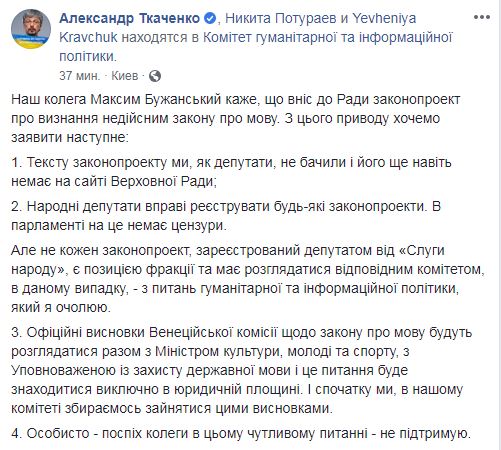This screenshot has height=450, width=501.
Task: Click point 4 line starting Особисто
Action: (241, 434)
